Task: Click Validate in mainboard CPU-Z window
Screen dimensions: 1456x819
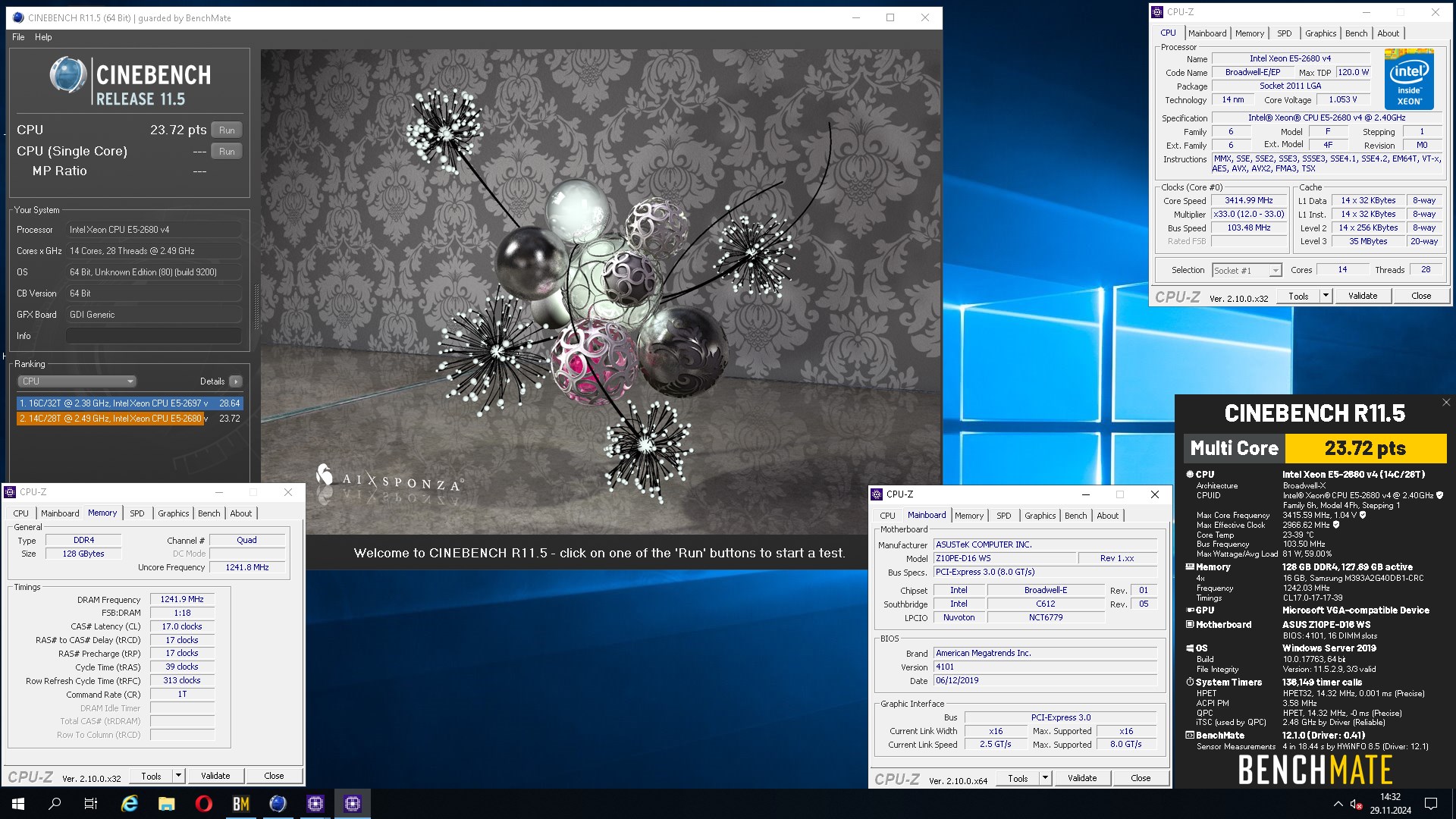Action: [1082, 779]
